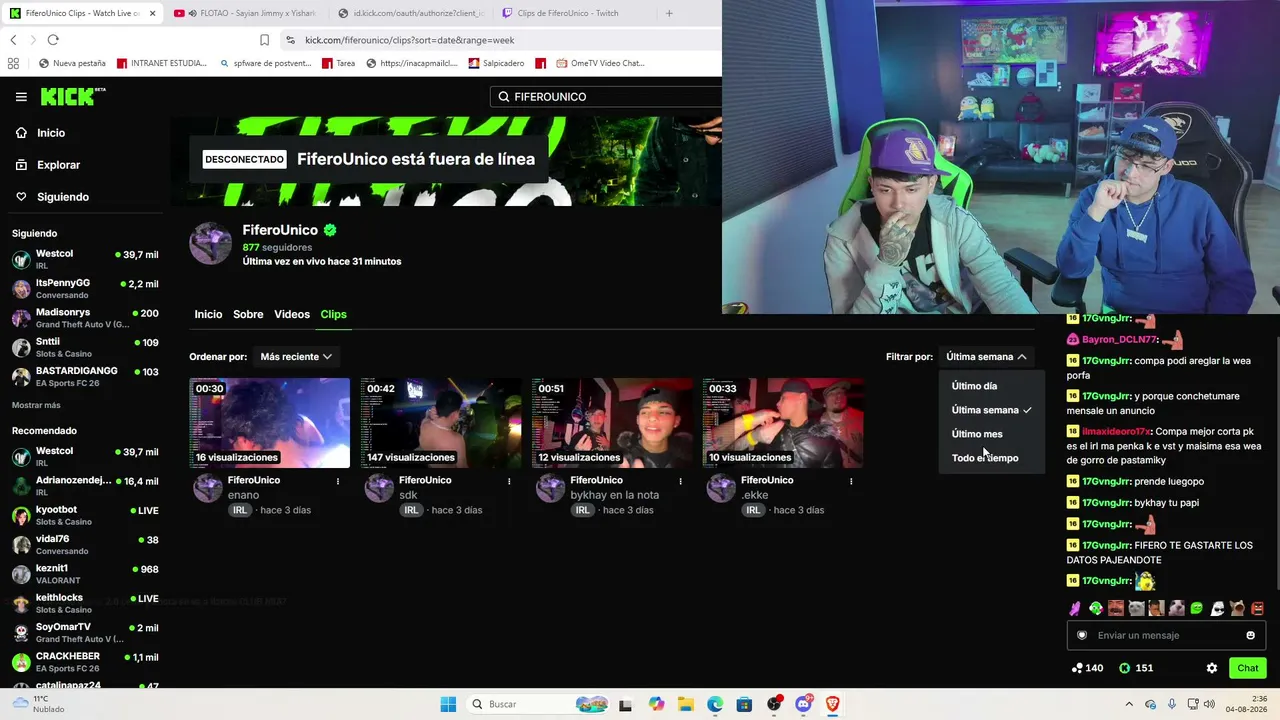Open the ItsPennyGG channel in the sidebar

pyautogui.click(x=85, y=289)
